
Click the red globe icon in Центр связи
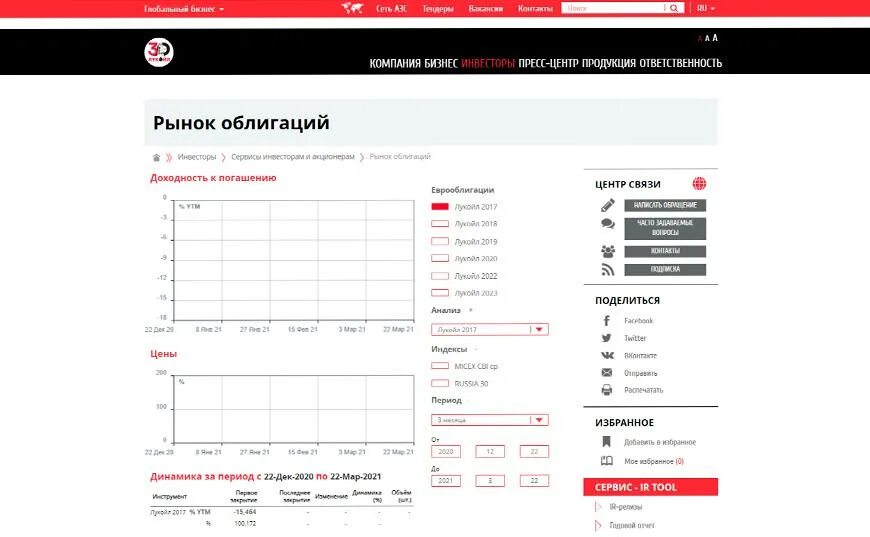pyautogui.click(x=699, y=184)
